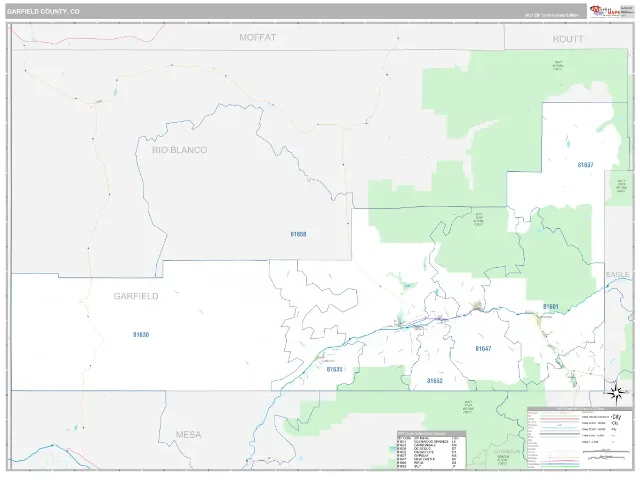Click ZIP code 81635 label
Viewport: 640px width, 480px height.
tap(334, 369)
